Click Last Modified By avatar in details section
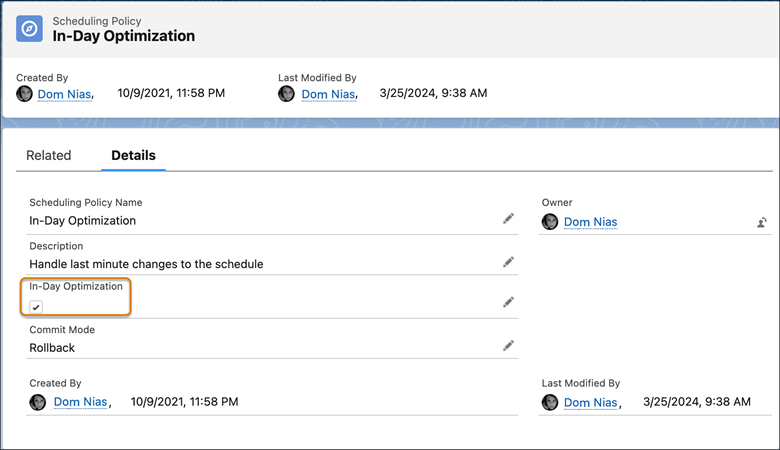The width and height of the screenshot is (780, 450). 550,402
